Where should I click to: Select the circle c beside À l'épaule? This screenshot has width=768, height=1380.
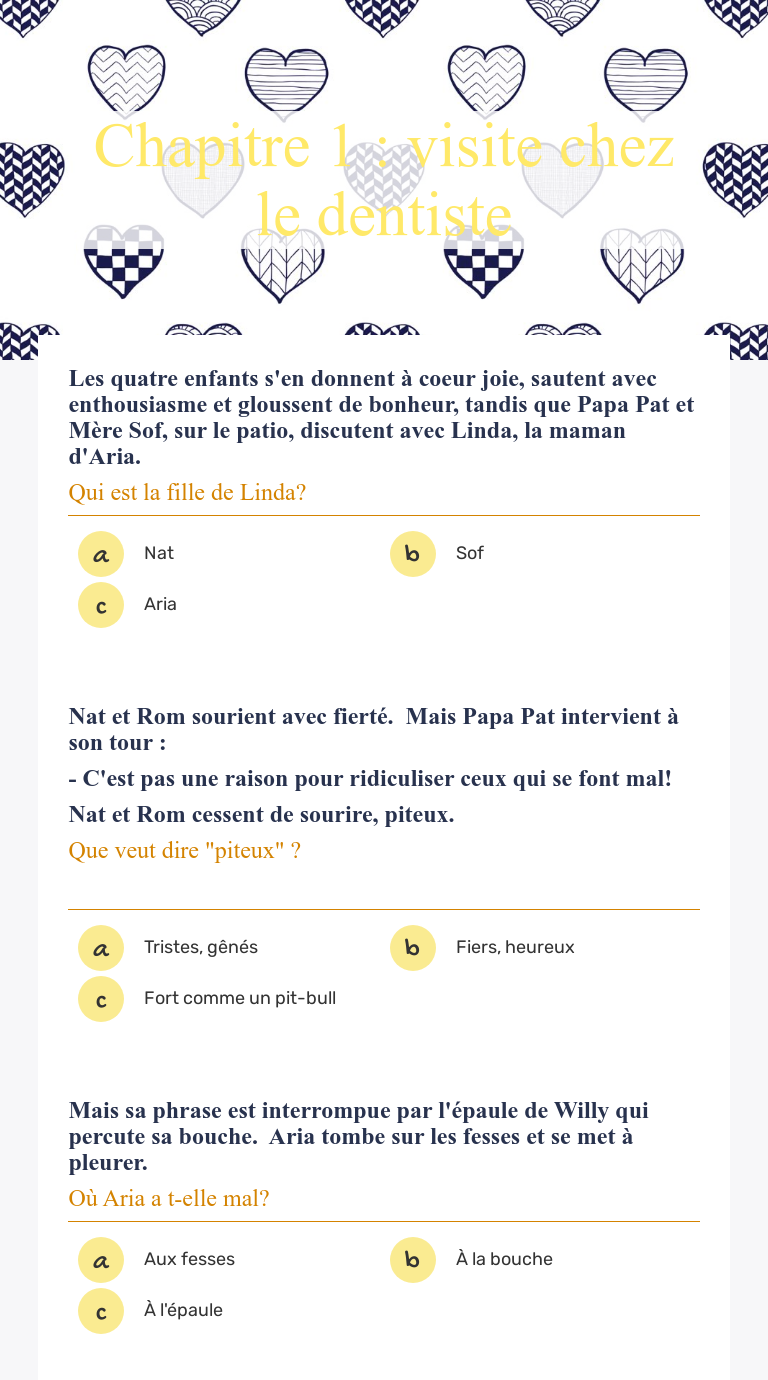pyautogui.click(x=101, y=1311)
